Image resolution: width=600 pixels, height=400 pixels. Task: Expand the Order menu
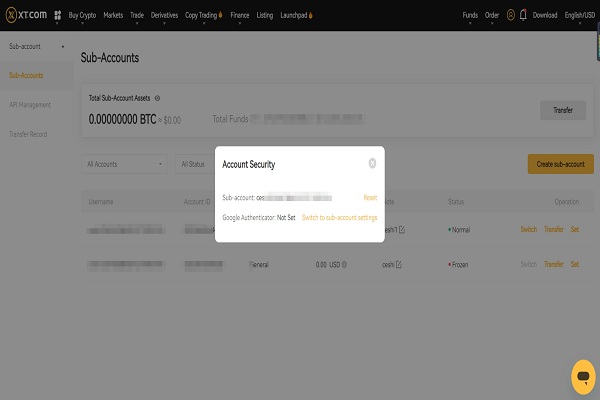pos(492,15)
